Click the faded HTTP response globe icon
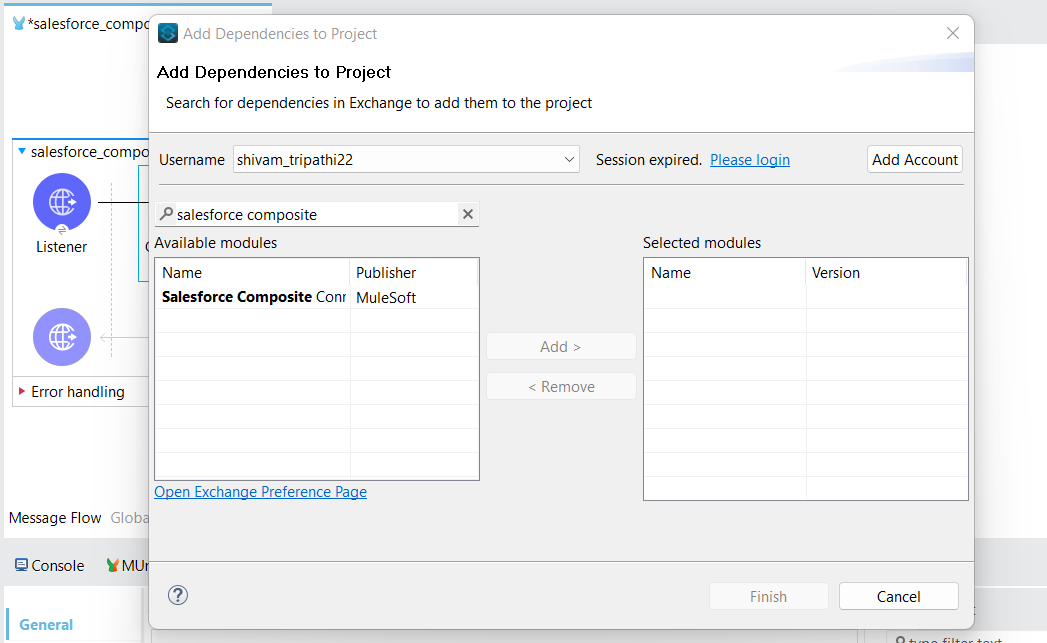This screenshot has width=1047, height=643. 62,337
